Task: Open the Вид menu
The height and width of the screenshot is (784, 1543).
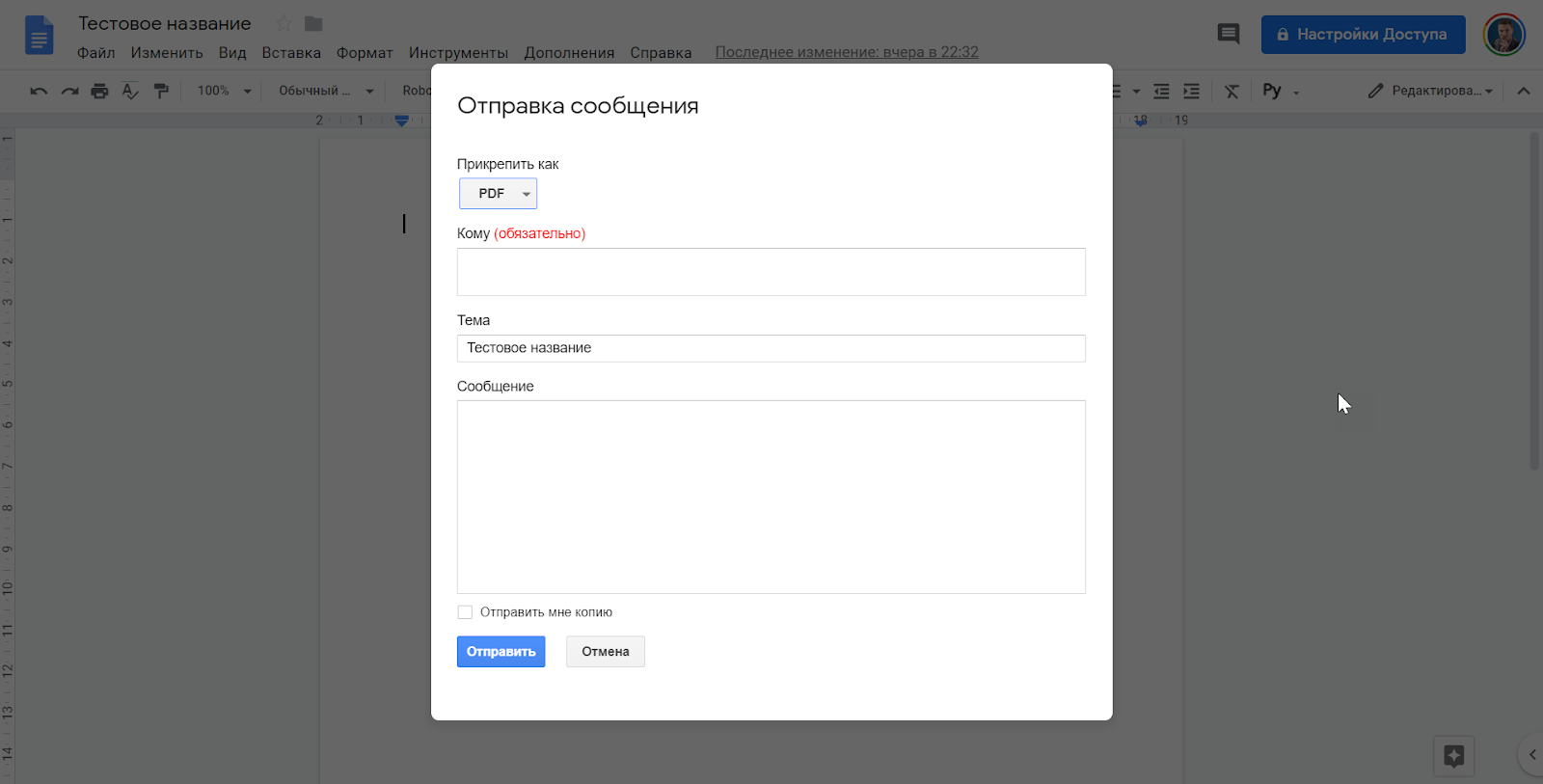Action: pyautogui.click(x=232, y=53)
